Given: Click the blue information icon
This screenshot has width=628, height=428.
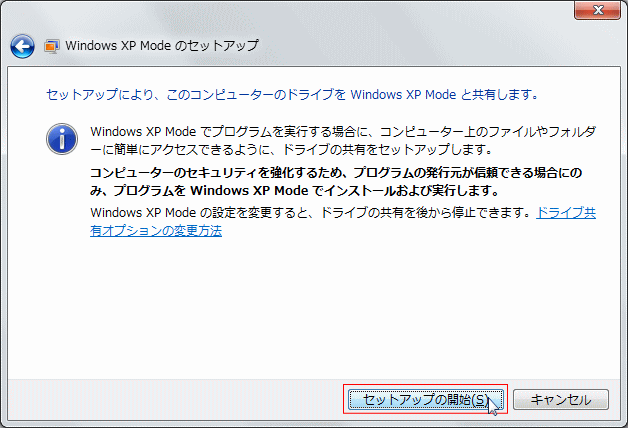Looking at the screenshot, I should pos(62,139).
